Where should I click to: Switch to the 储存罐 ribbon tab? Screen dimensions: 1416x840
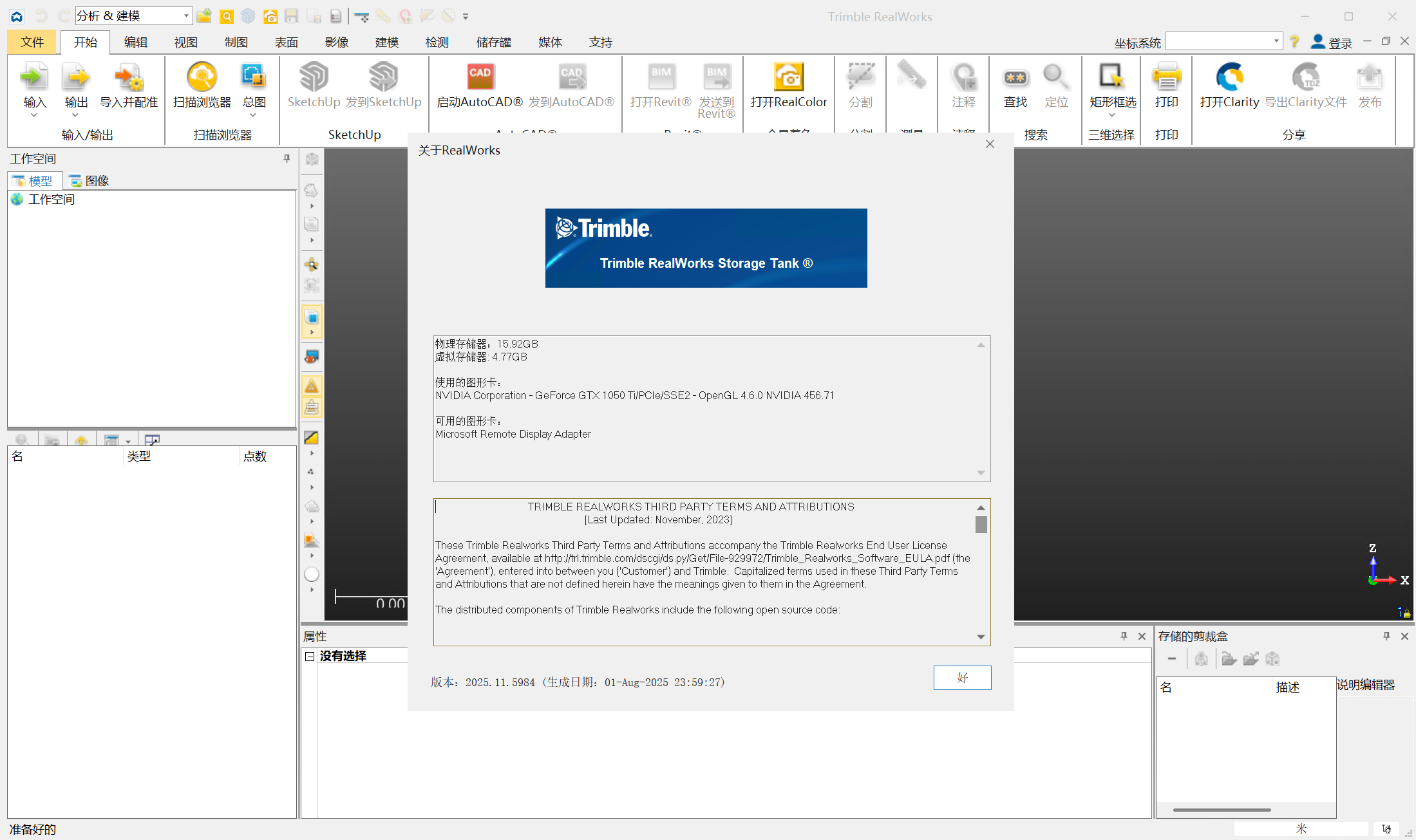494,42
